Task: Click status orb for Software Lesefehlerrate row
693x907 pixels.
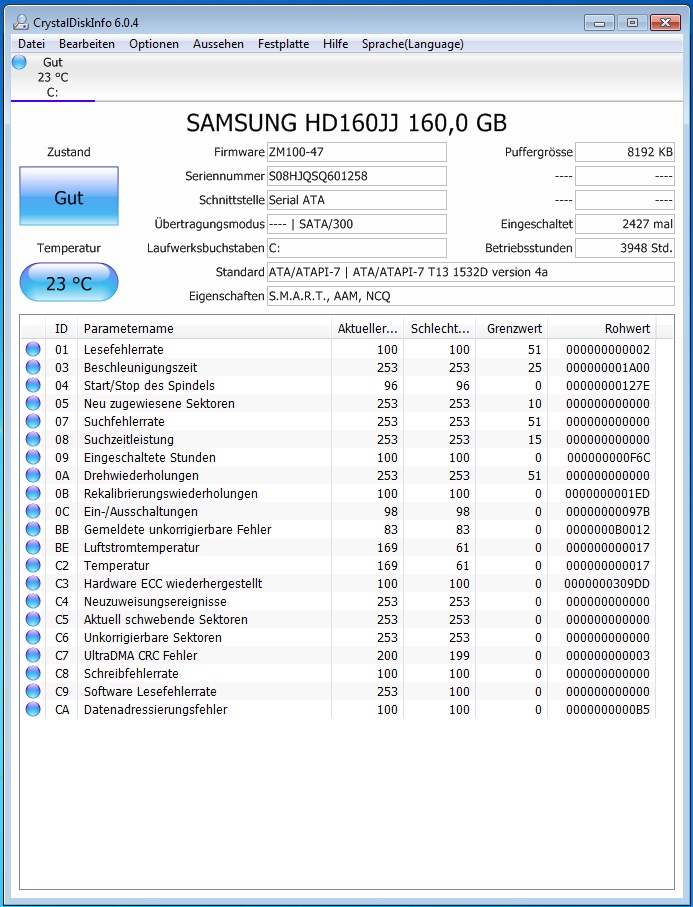Action: point(33,691)
